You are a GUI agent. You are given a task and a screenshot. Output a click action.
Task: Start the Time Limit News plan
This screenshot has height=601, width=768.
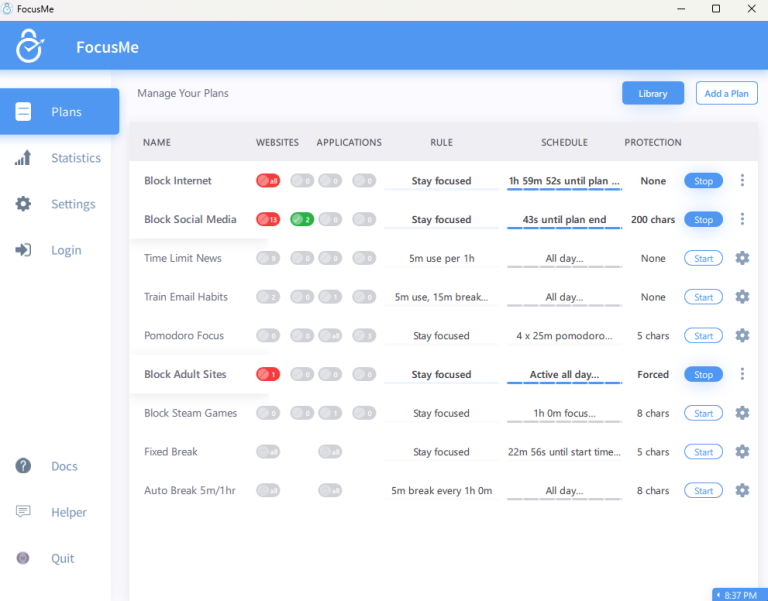[703, 258]
